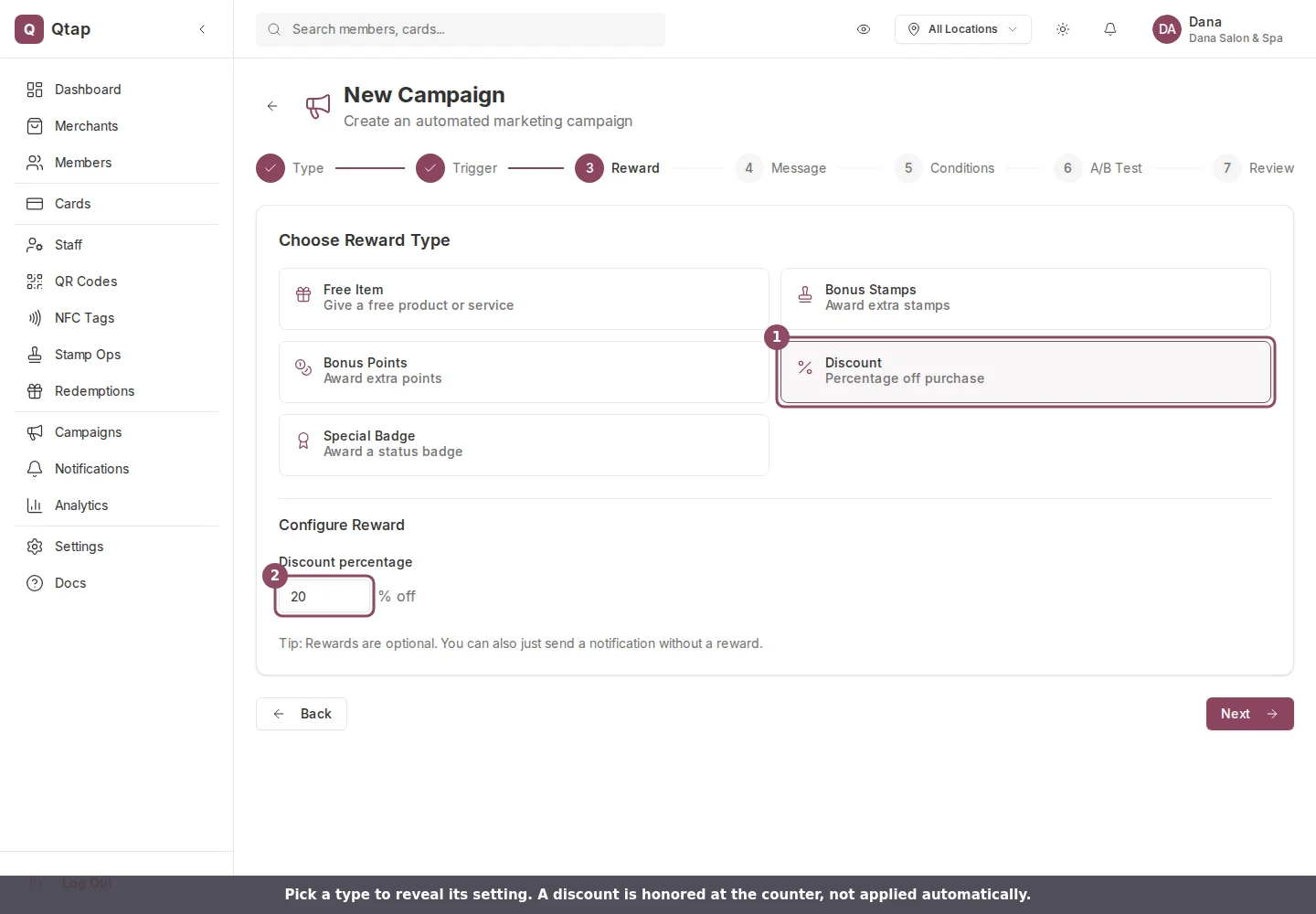Jump to the Review step
This screenshot has width=1316, height=914.
1254,168
